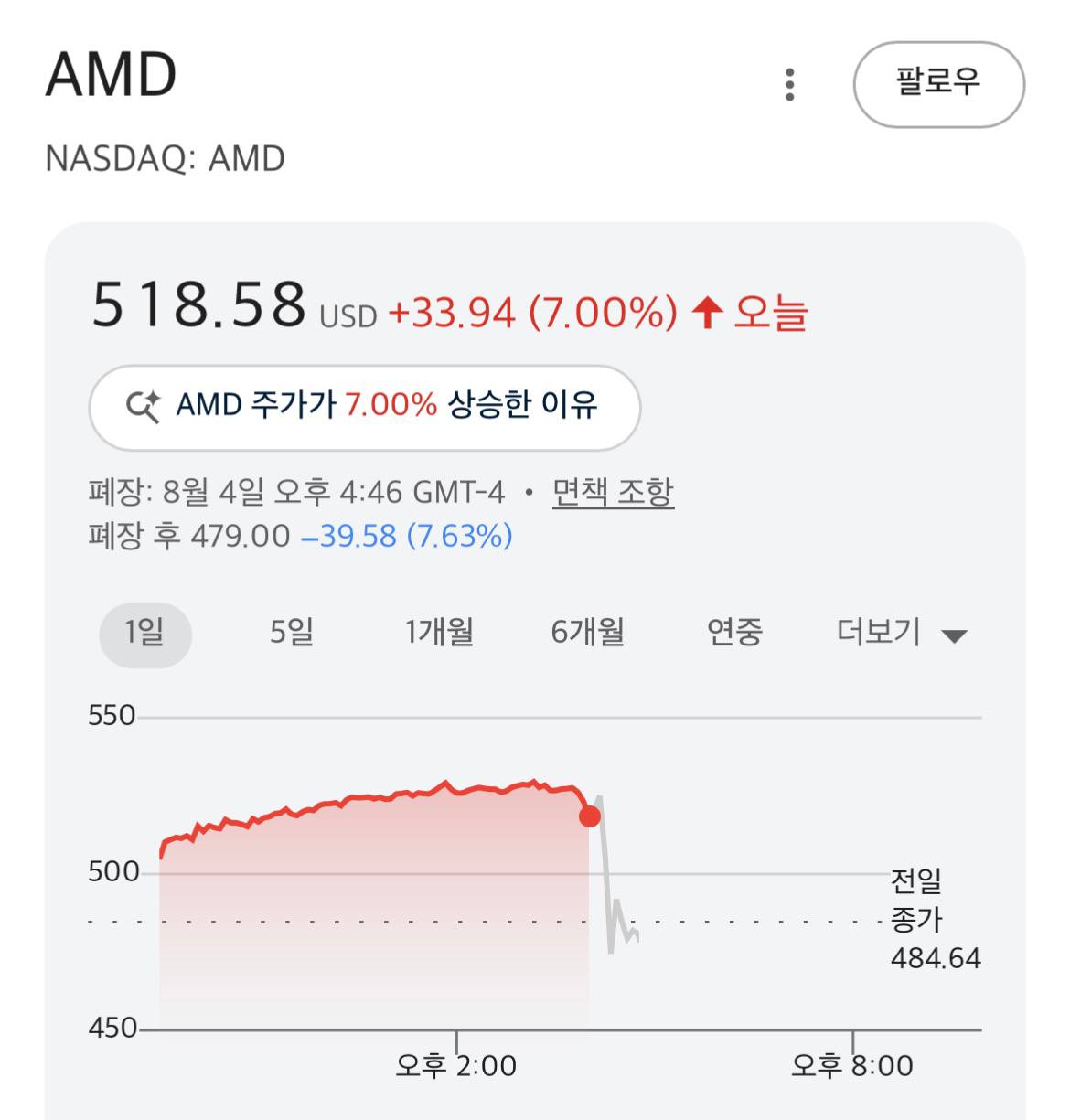Tap the 팔로우 follow button
This screenshot has height=1120, width=1070.
(938, 84)
